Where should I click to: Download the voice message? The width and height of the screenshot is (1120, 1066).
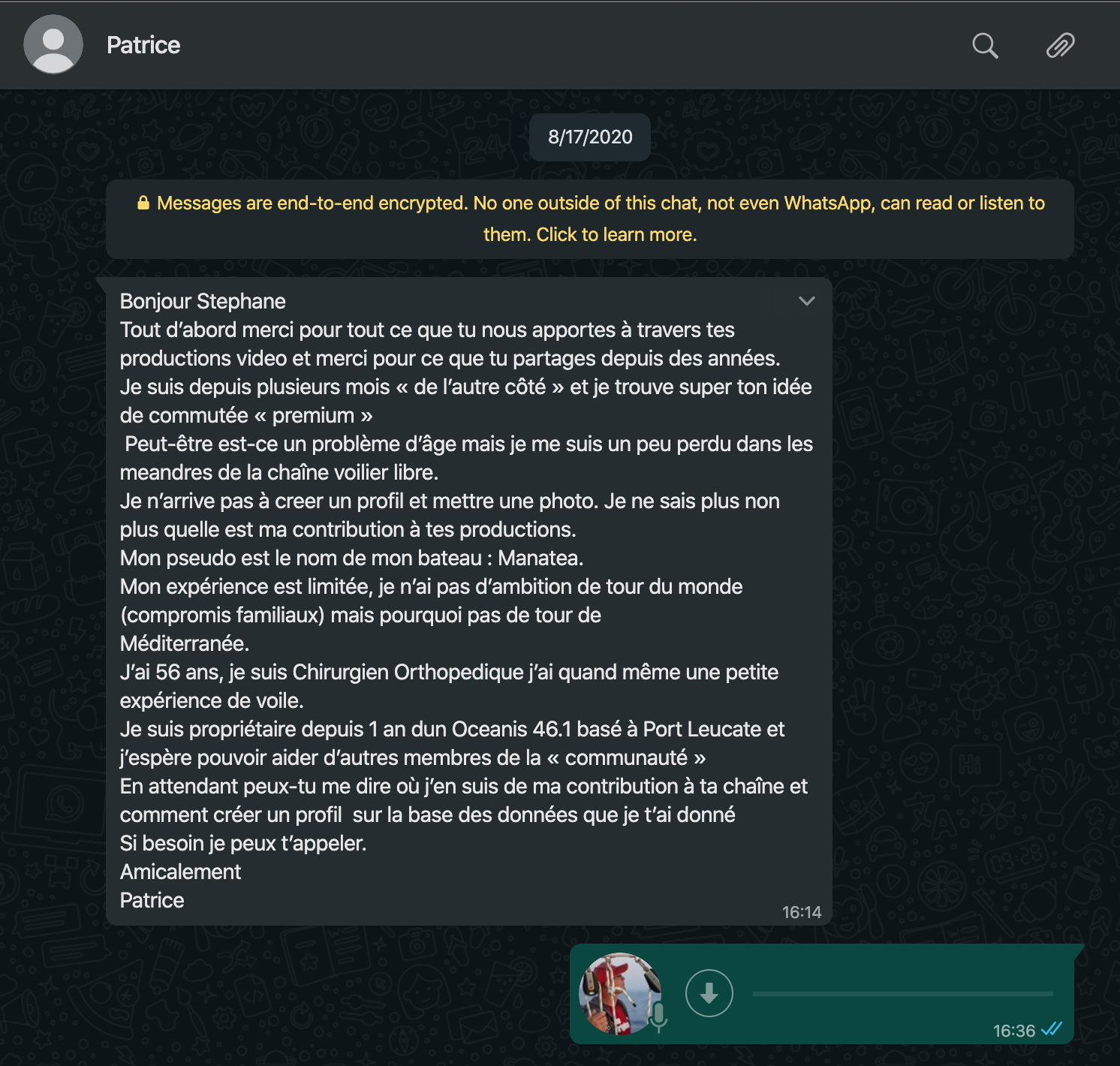(x=709, y=993)
